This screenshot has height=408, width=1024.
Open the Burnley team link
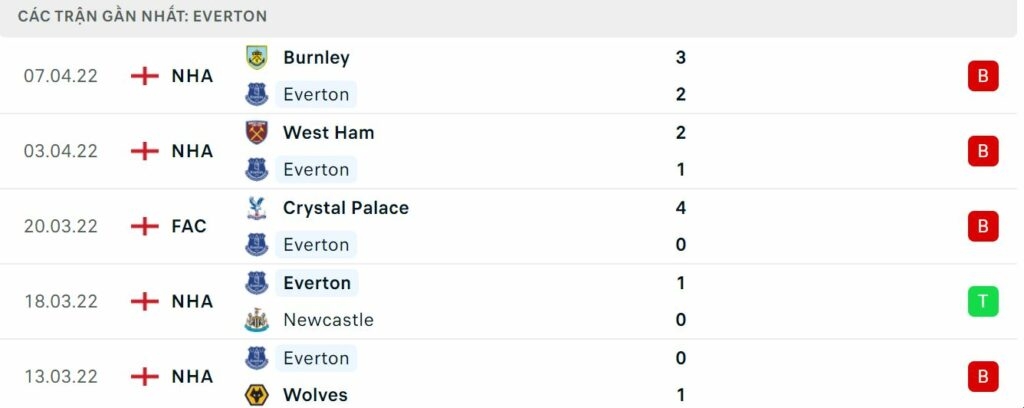point(316,57)
